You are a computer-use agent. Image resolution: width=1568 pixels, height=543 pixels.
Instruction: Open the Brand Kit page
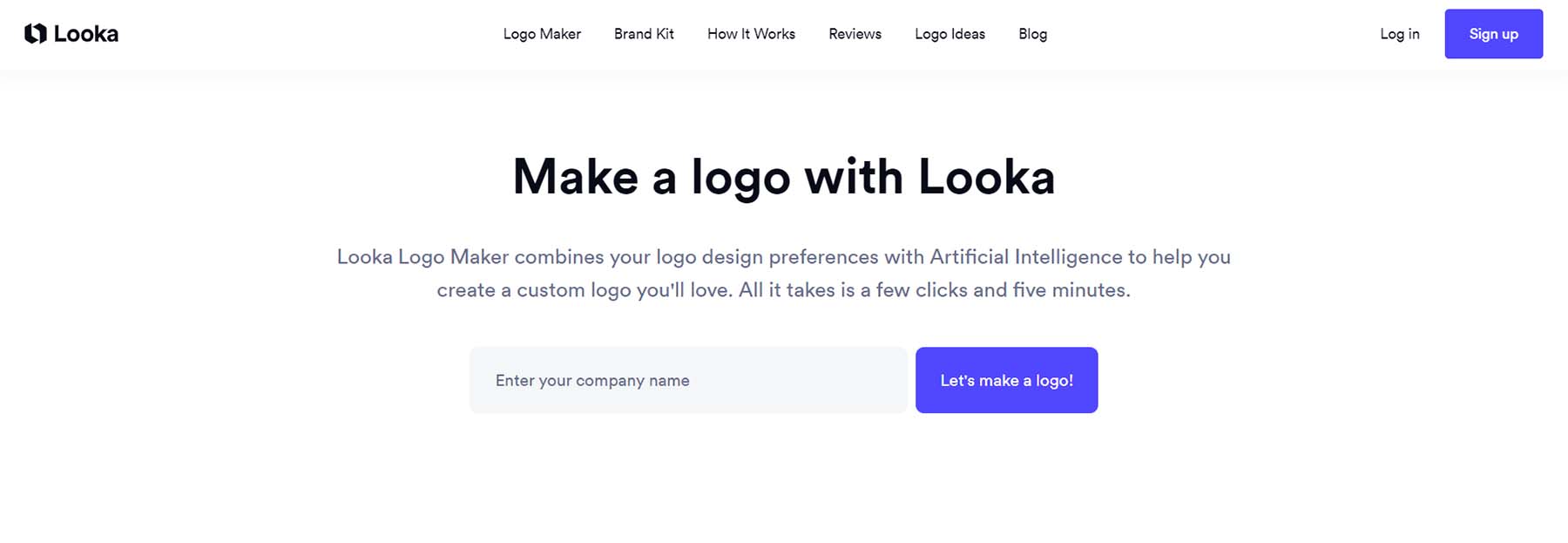[644, 34]
